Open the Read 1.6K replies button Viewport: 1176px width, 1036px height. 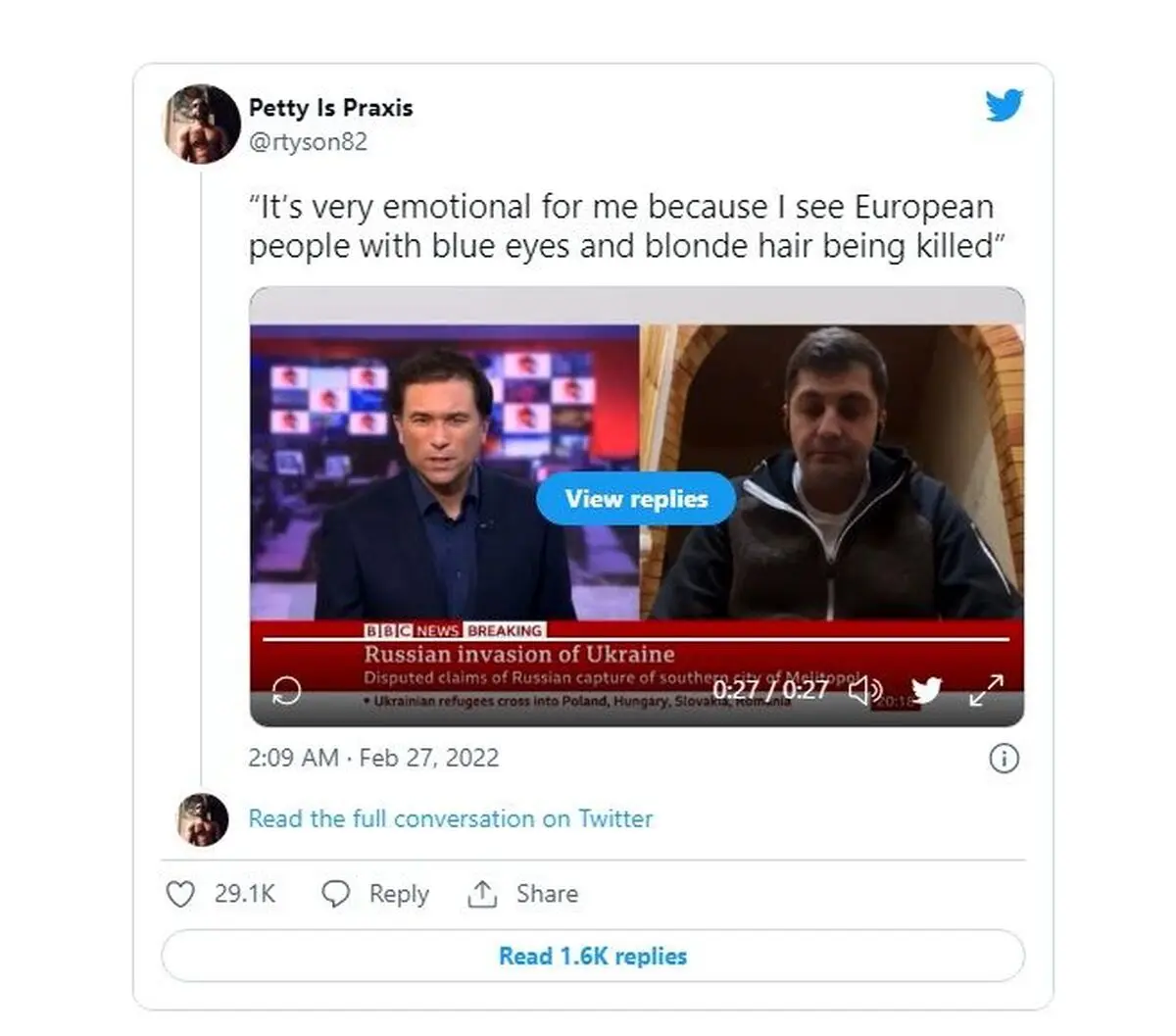pyautogui.click(x=593, y=956)
